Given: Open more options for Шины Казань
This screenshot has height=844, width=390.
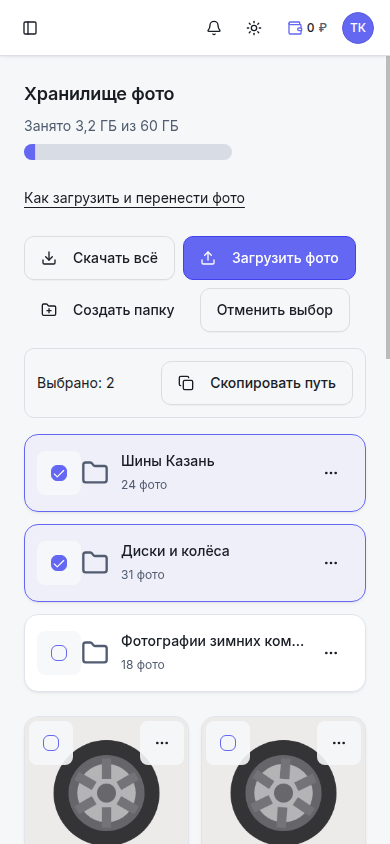Looking at the screenshot, I should pyautogui.click(x=331, y=473).
